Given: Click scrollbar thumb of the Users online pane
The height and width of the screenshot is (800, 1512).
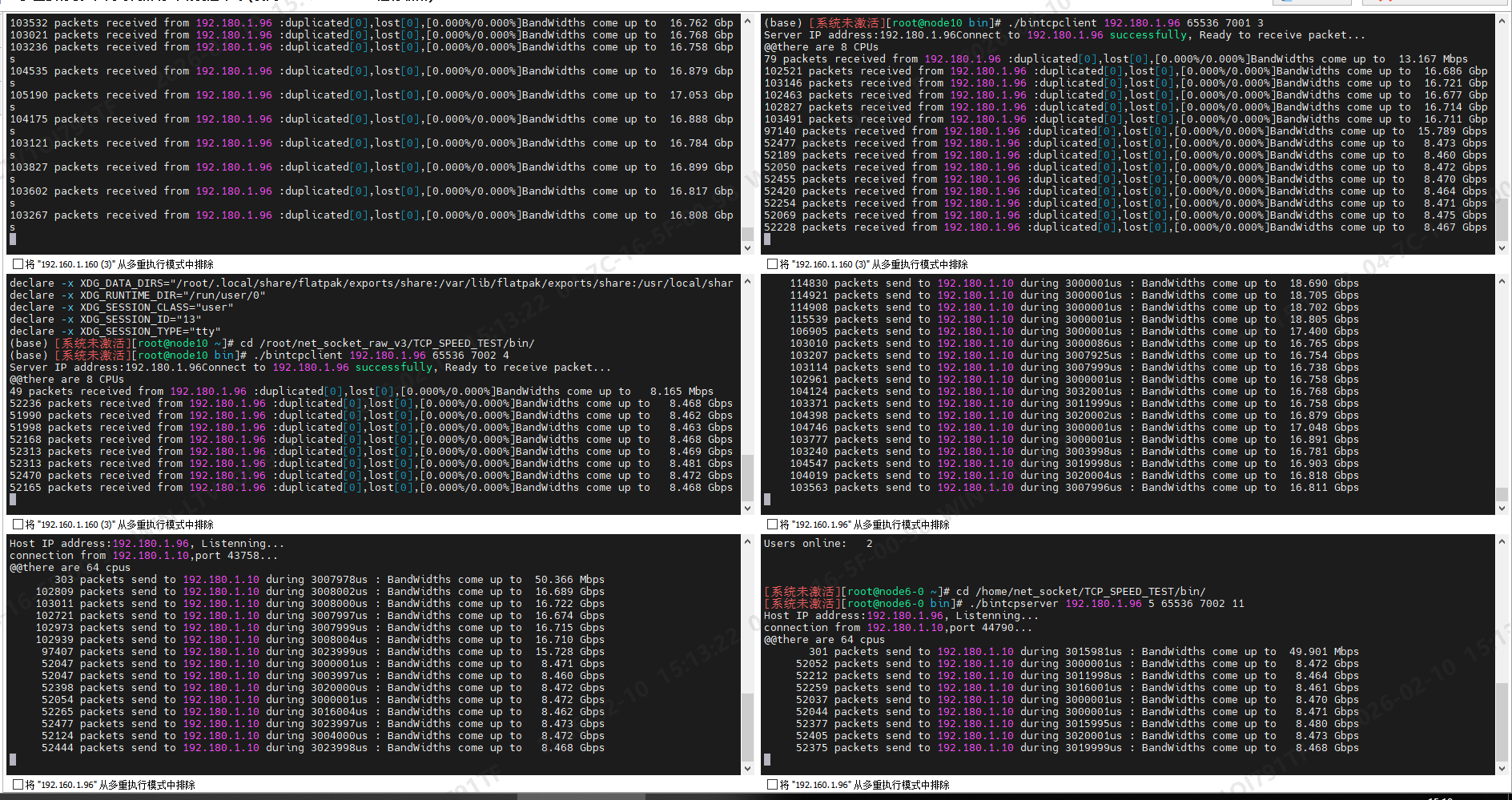Looking at the screenshot, I should [1502, 722].
